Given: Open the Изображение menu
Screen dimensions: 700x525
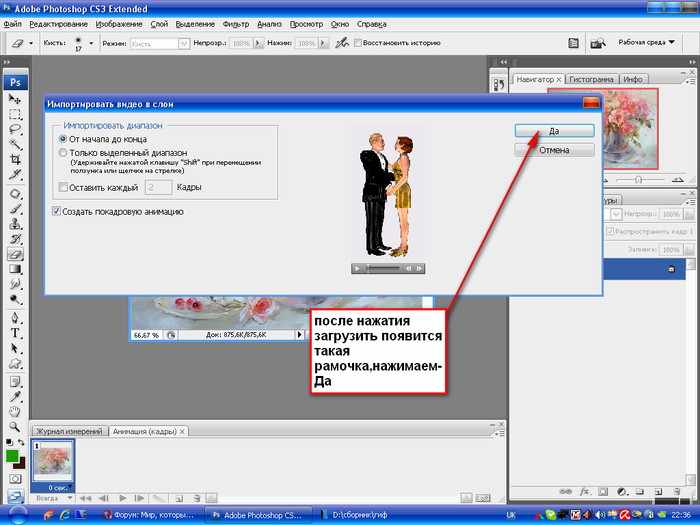Looking at the screenshot, I should [x=119, y=24].
